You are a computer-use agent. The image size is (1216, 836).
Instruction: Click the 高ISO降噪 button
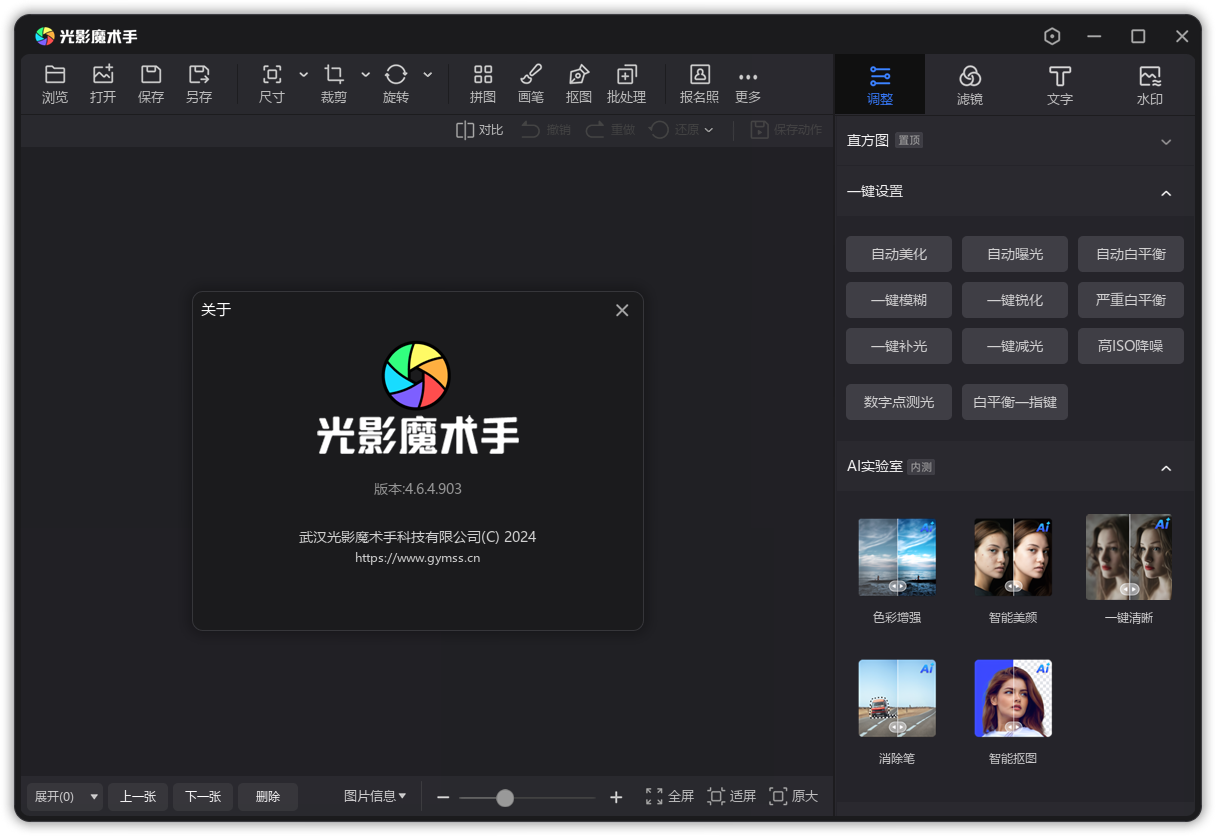1131,346
